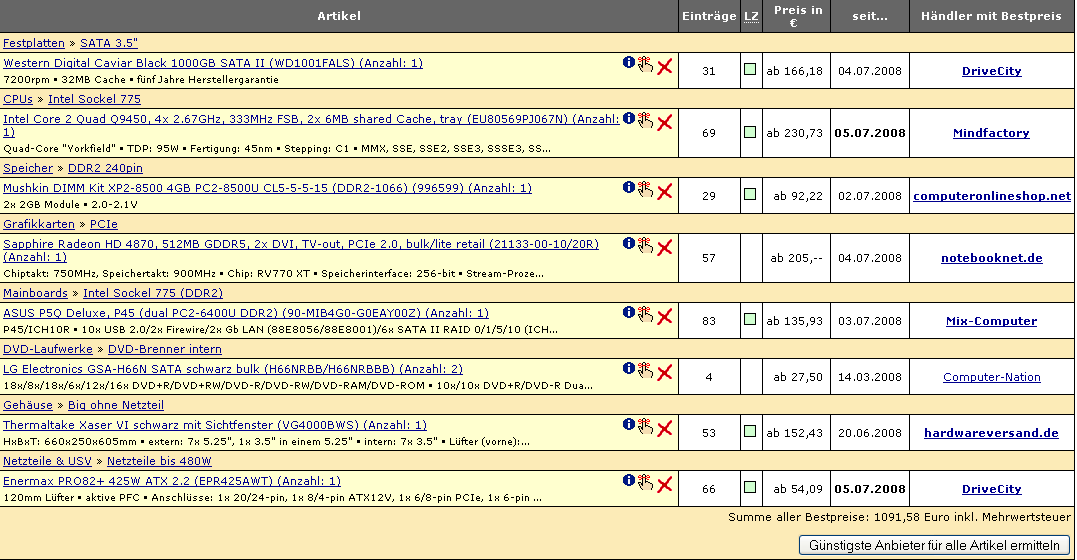Open info icon for Thermaltake Xaser VI

point(628,425)
